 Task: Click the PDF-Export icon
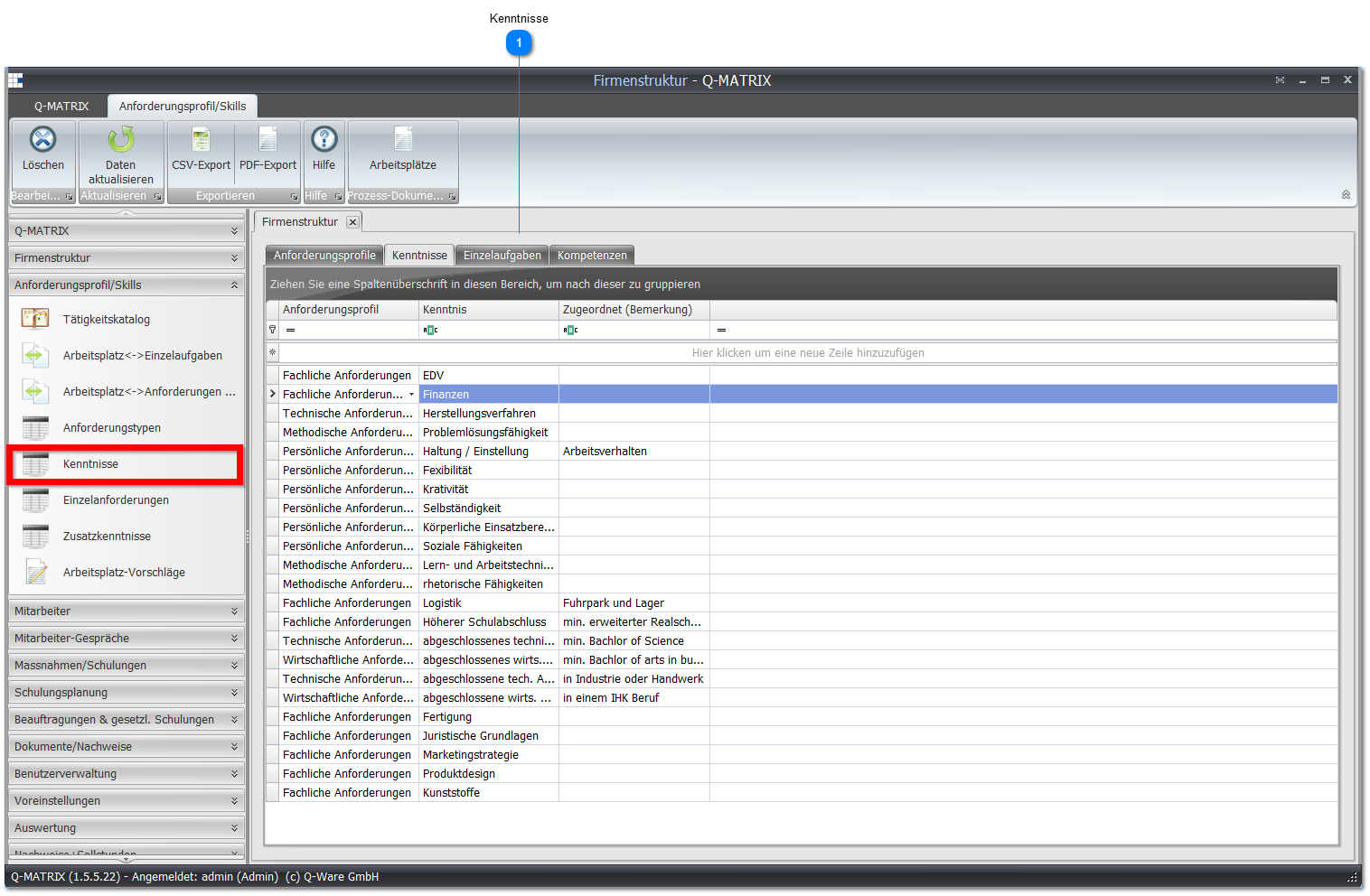[267, 139]
